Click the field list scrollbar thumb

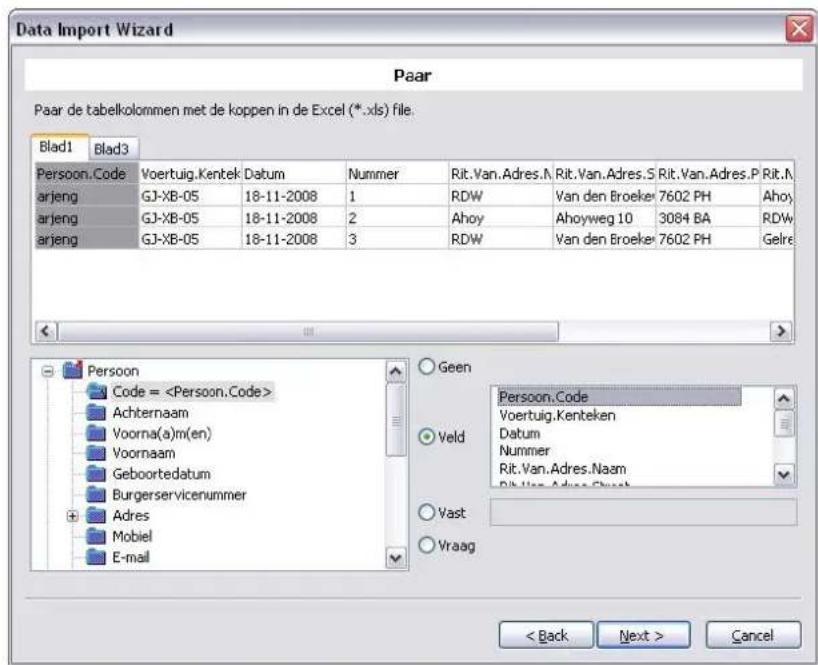click(x=784, y=423)
